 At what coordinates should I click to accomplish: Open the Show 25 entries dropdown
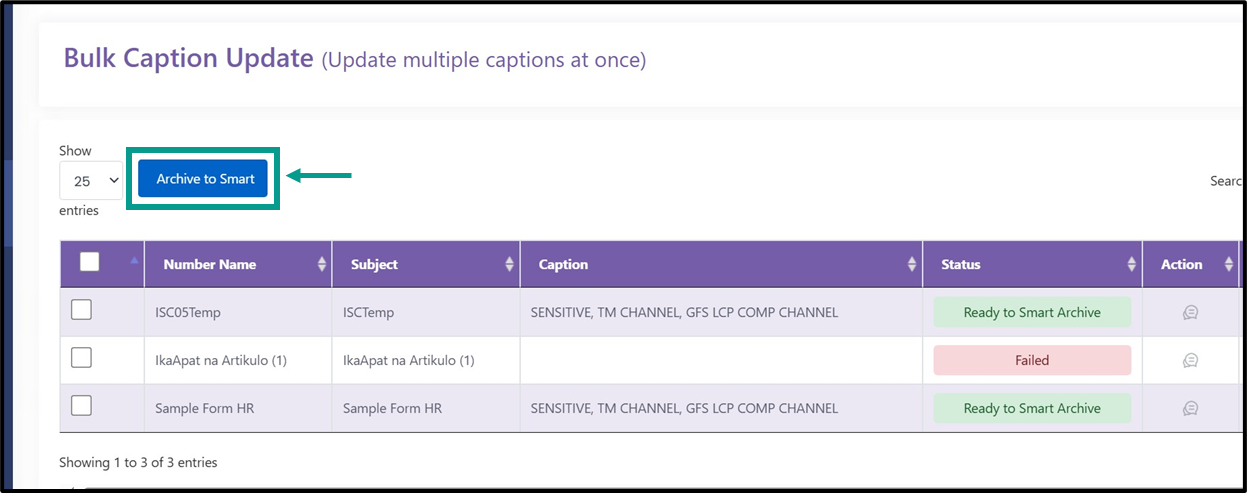coord(91,181)
